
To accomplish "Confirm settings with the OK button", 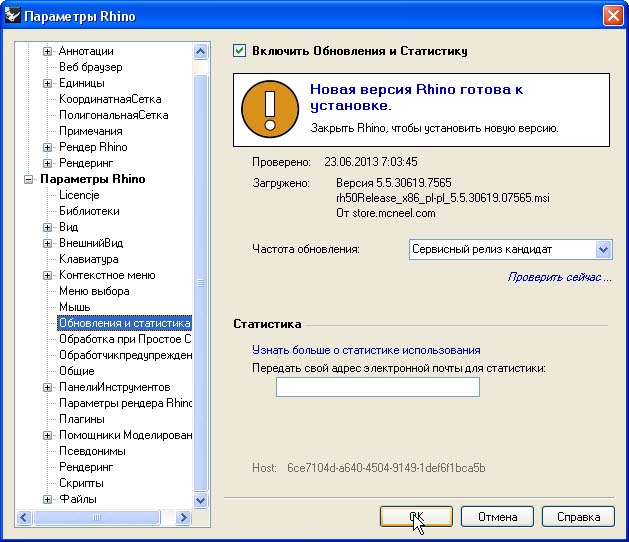I will [x=416, y=517].
